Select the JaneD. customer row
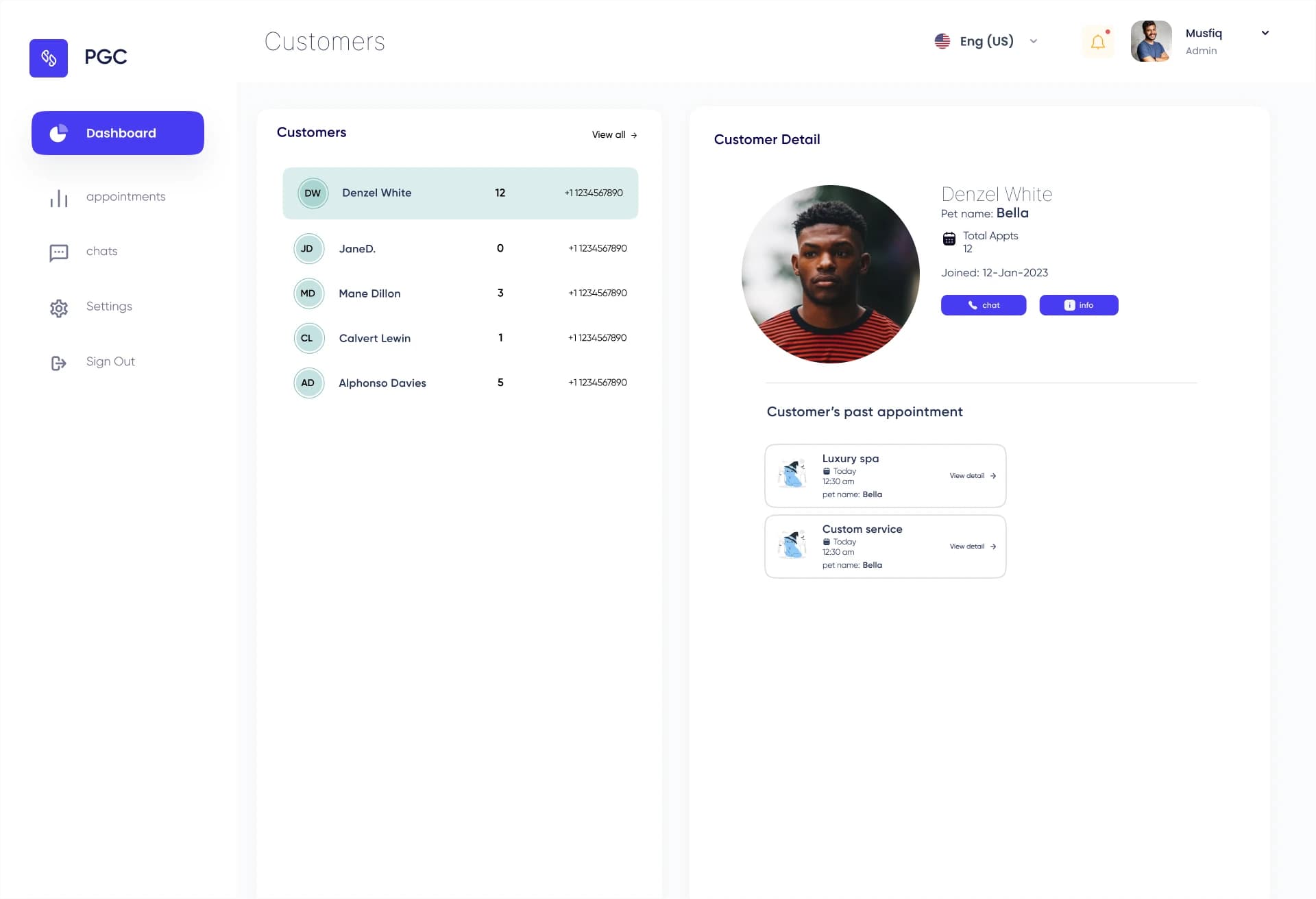The width and height of the screenshot is (1316, 899). 461,248
